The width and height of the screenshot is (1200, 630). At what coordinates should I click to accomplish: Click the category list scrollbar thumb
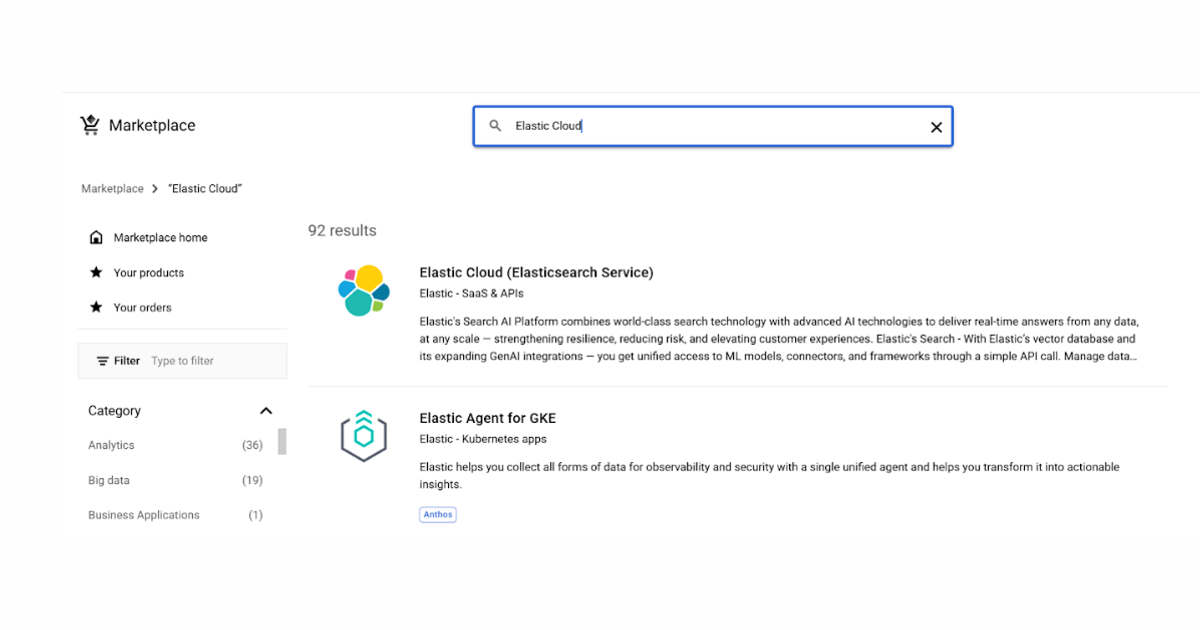pyautogui.click(x=281, y=443)
